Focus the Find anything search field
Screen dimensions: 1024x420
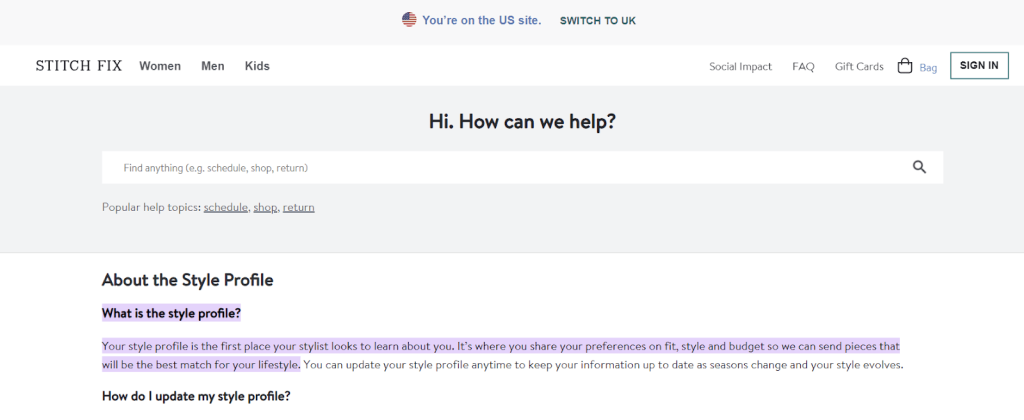point(500,168)
